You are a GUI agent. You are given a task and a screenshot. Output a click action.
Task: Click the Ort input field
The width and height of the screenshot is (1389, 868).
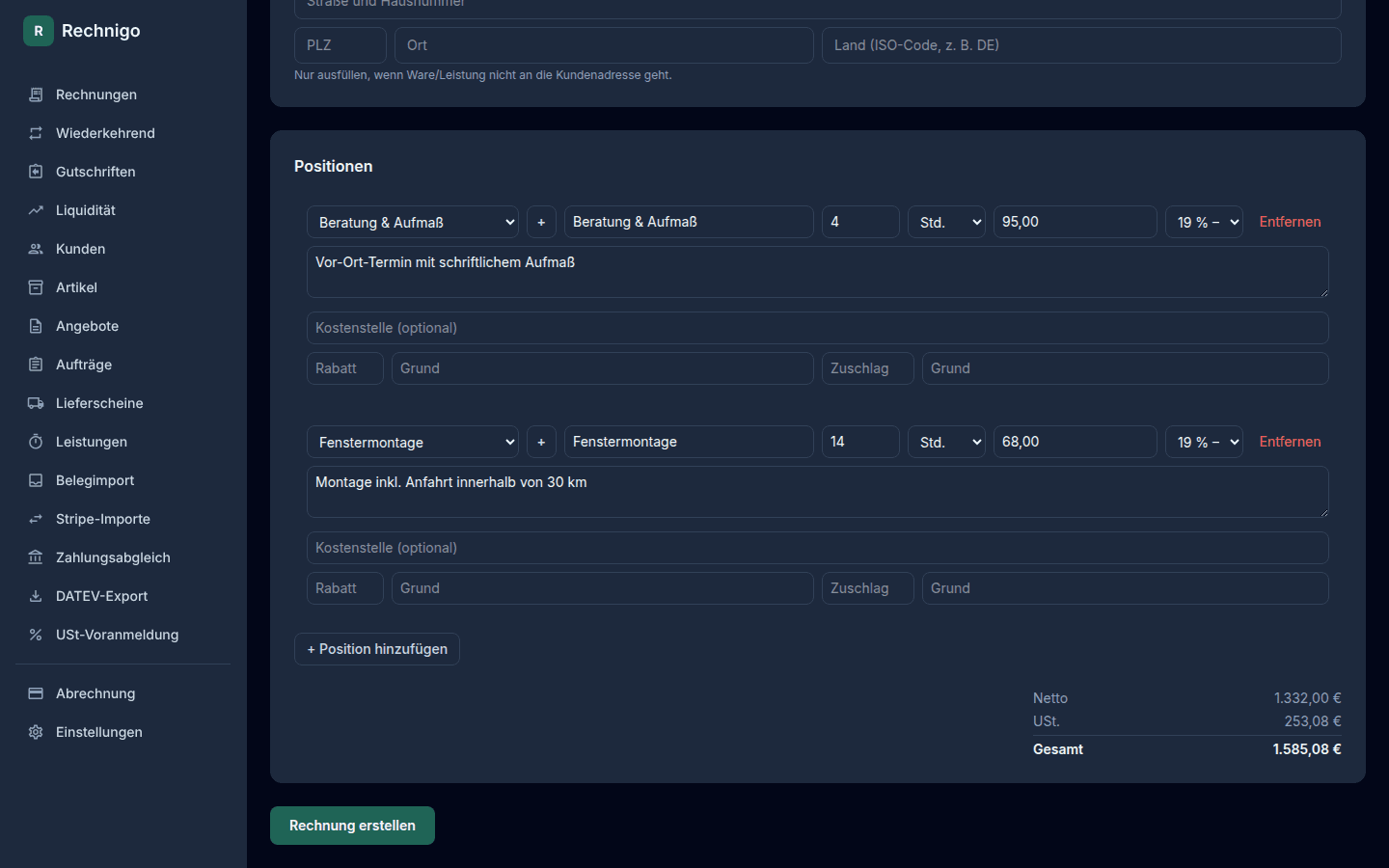[604, 45]
